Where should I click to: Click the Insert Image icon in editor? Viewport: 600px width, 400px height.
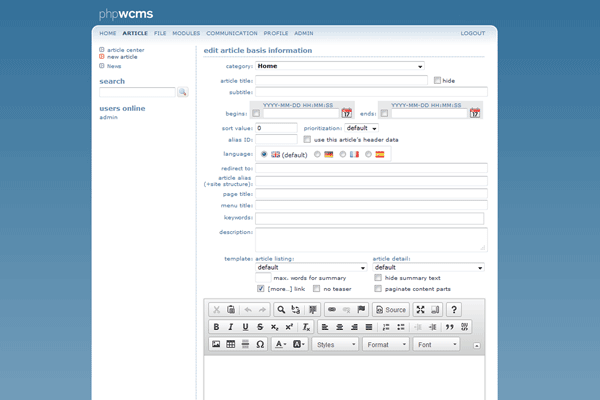[x=216, y=344]
